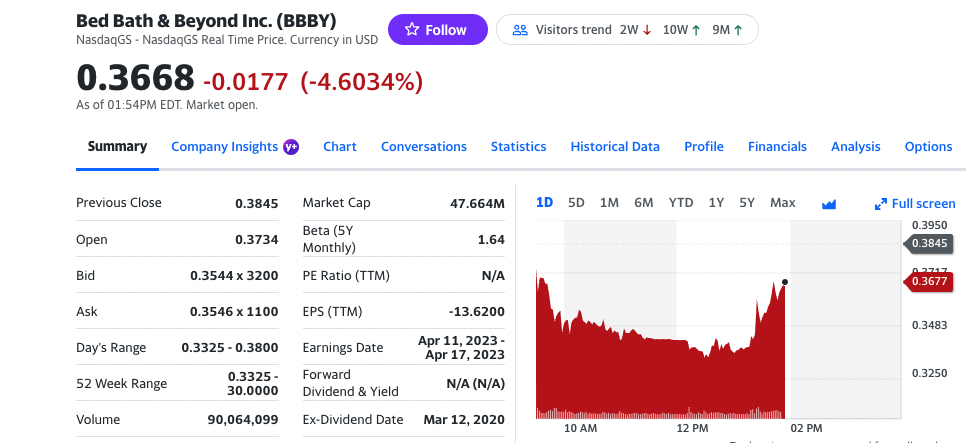This screenshot has height=443, width=966.
Task: Click the 52 Week Range value
Action: [x=253, y=383]
